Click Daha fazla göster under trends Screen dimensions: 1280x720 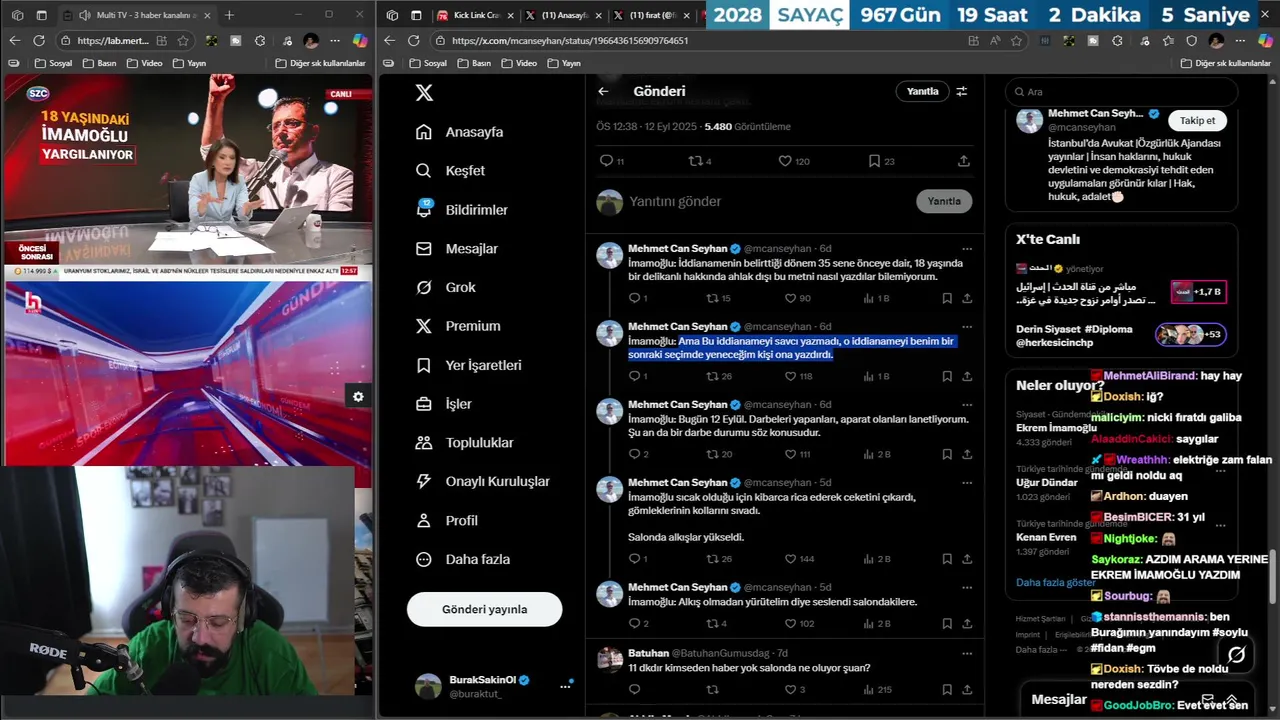1056,582
